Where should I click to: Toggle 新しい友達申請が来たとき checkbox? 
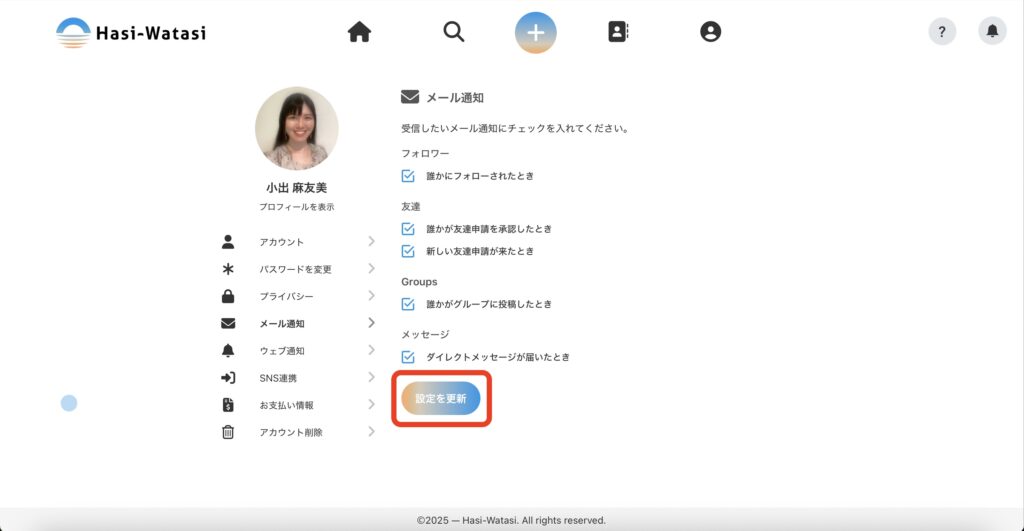408,251
